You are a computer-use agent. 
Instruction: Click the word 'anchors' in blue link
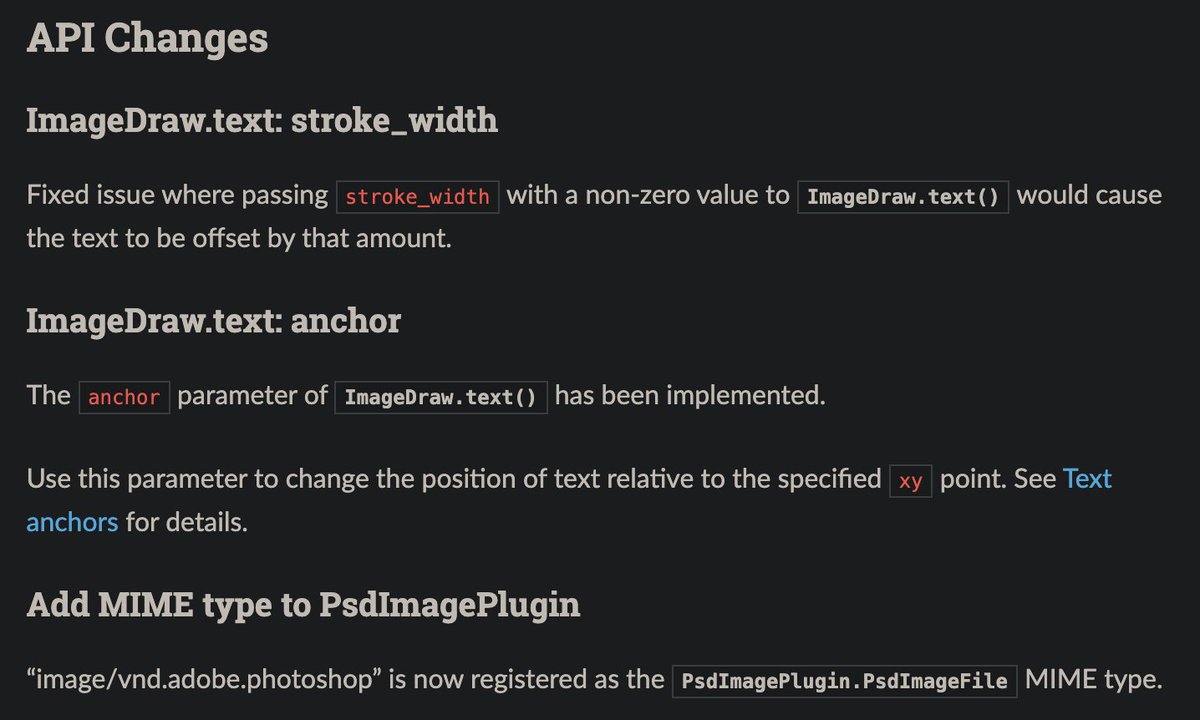tap(72, 522)
